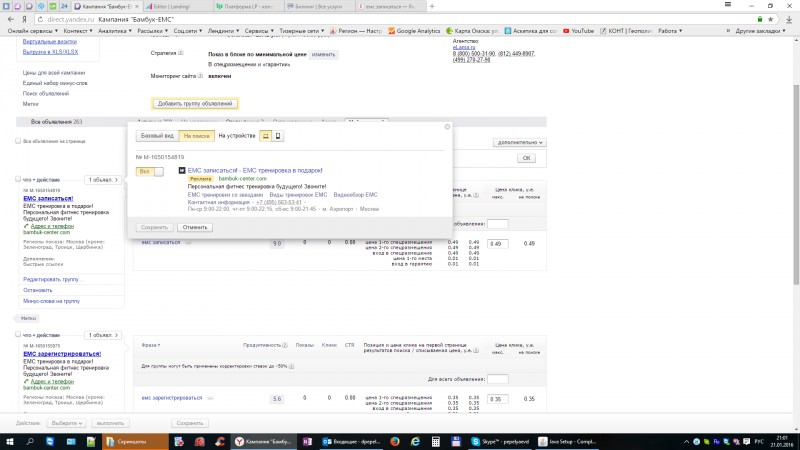Open 'Виртуальные визитки' link
800x450 pixels.
(49, 42)
